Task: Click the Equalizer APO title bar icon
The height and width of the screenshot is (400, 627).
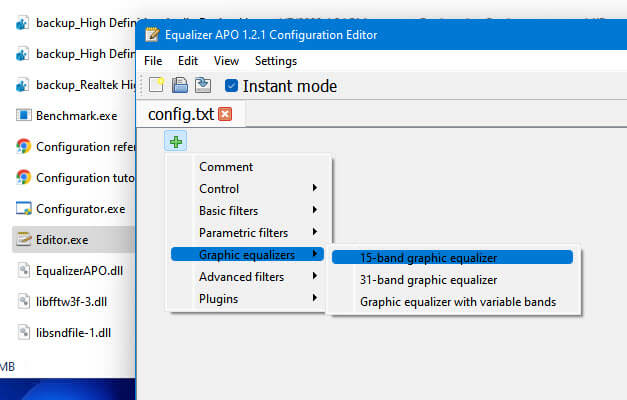Action: (152, 35)
